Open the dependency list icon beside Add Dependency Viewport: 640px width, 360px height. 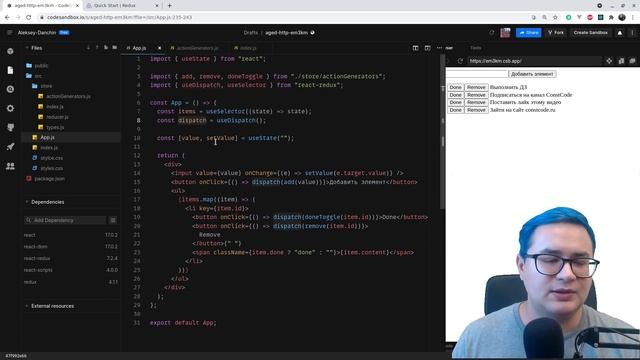[113, 220]
